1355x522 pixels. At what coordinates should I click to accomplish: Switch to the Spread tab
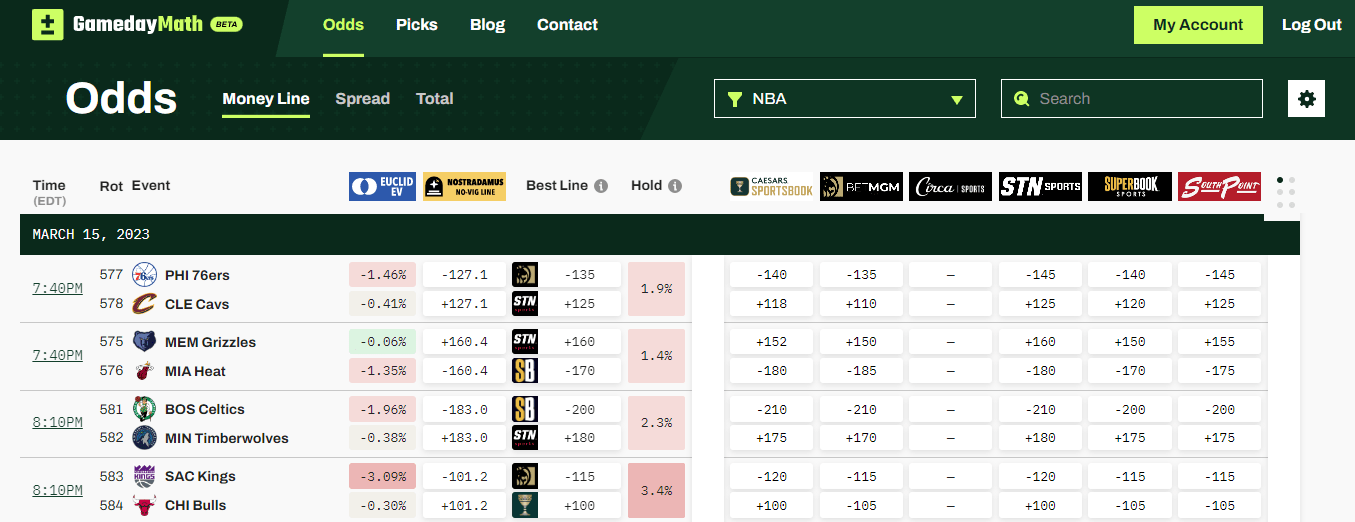click(362, 99)
